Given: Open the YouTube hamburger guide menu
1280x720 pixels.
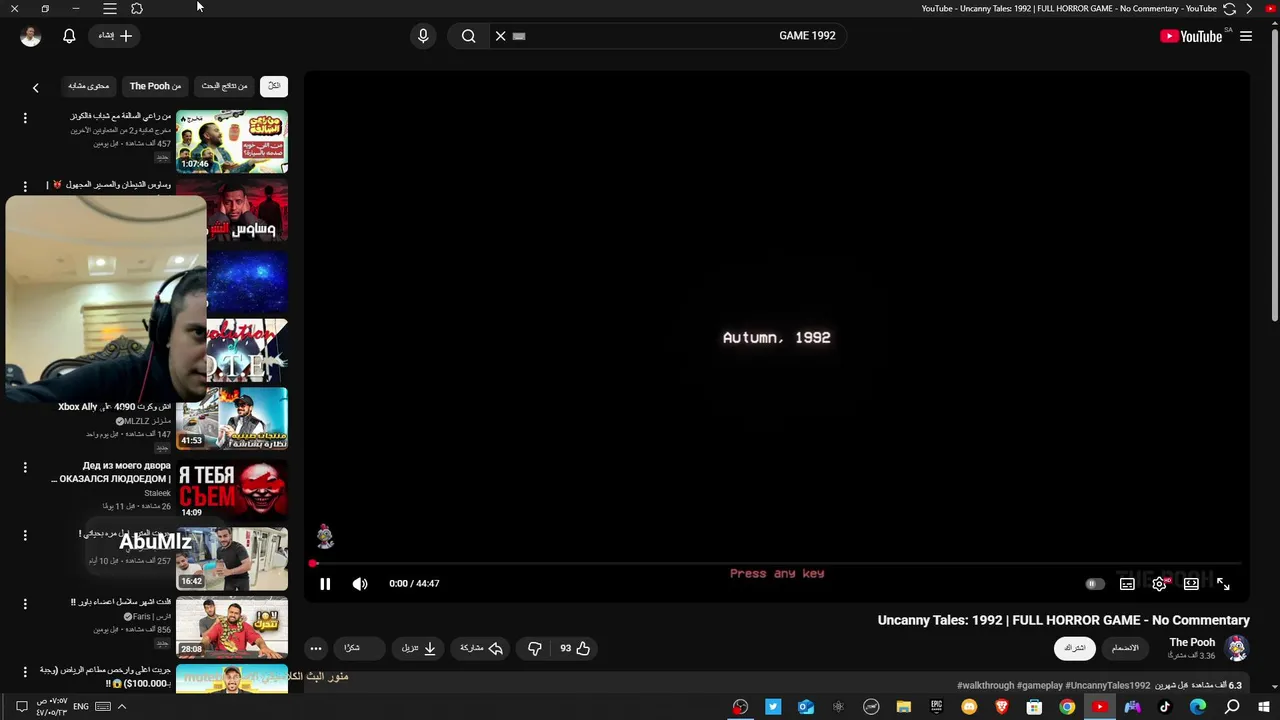Looking at the screenshot, I should (x=1246, y=36).
